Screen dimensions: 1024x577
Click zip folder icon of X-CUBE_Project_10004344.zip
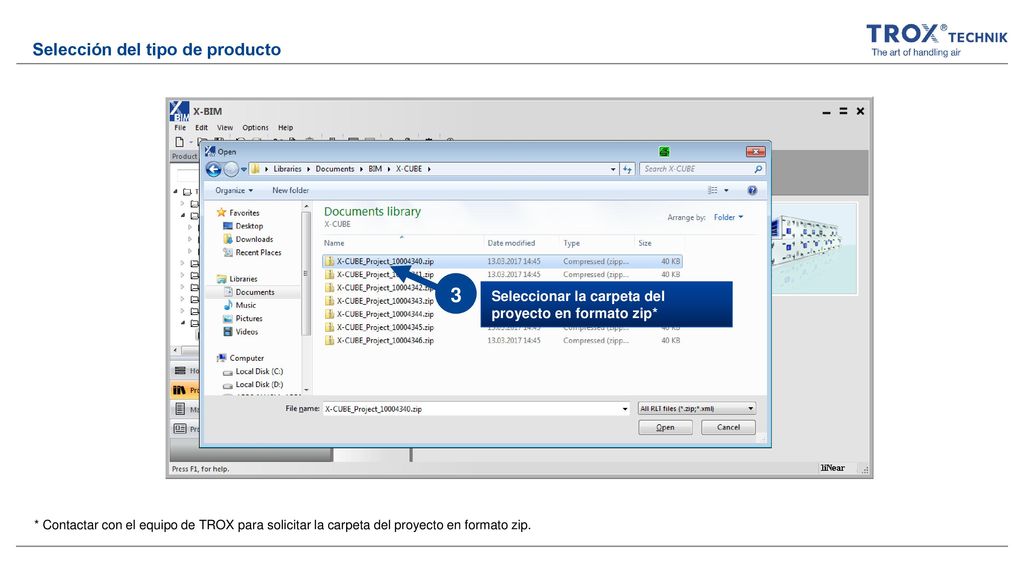point(330,315)
